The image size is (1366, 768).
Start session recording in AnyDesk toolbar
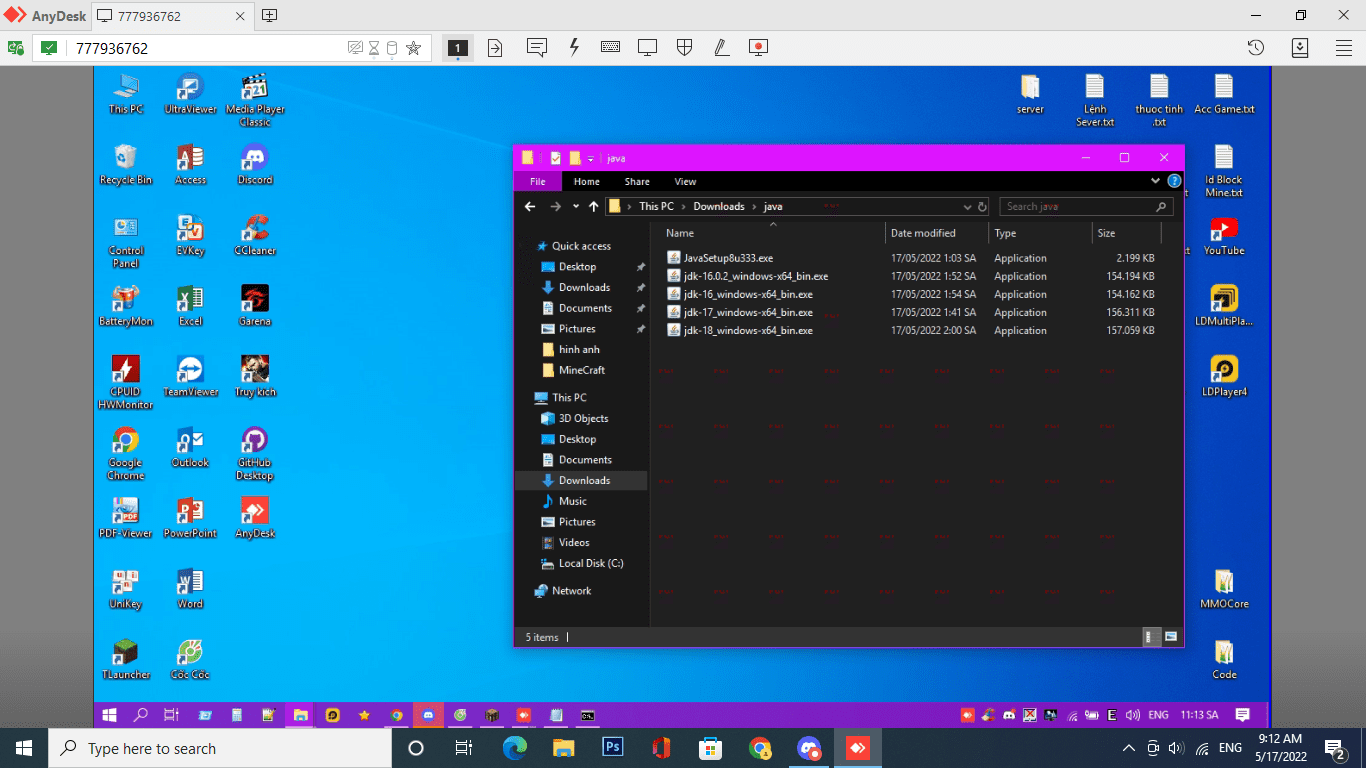759,48
